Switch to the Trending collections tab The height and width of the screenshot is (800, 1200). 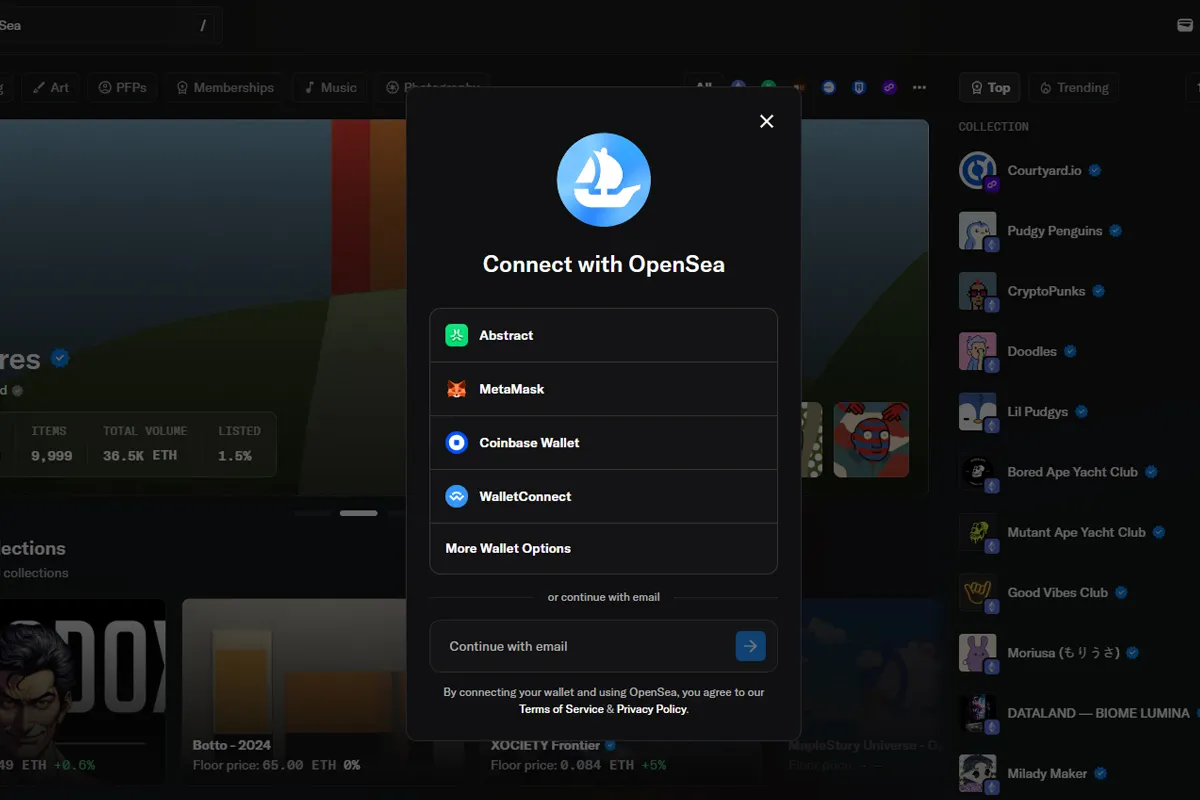(1073, 88)
